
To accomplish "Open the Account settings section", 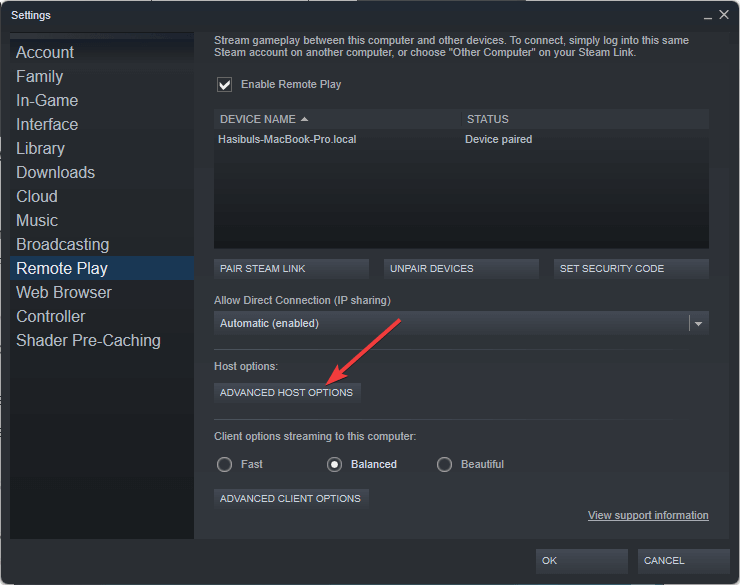I will pyautogui.click(x=101, y=52).
